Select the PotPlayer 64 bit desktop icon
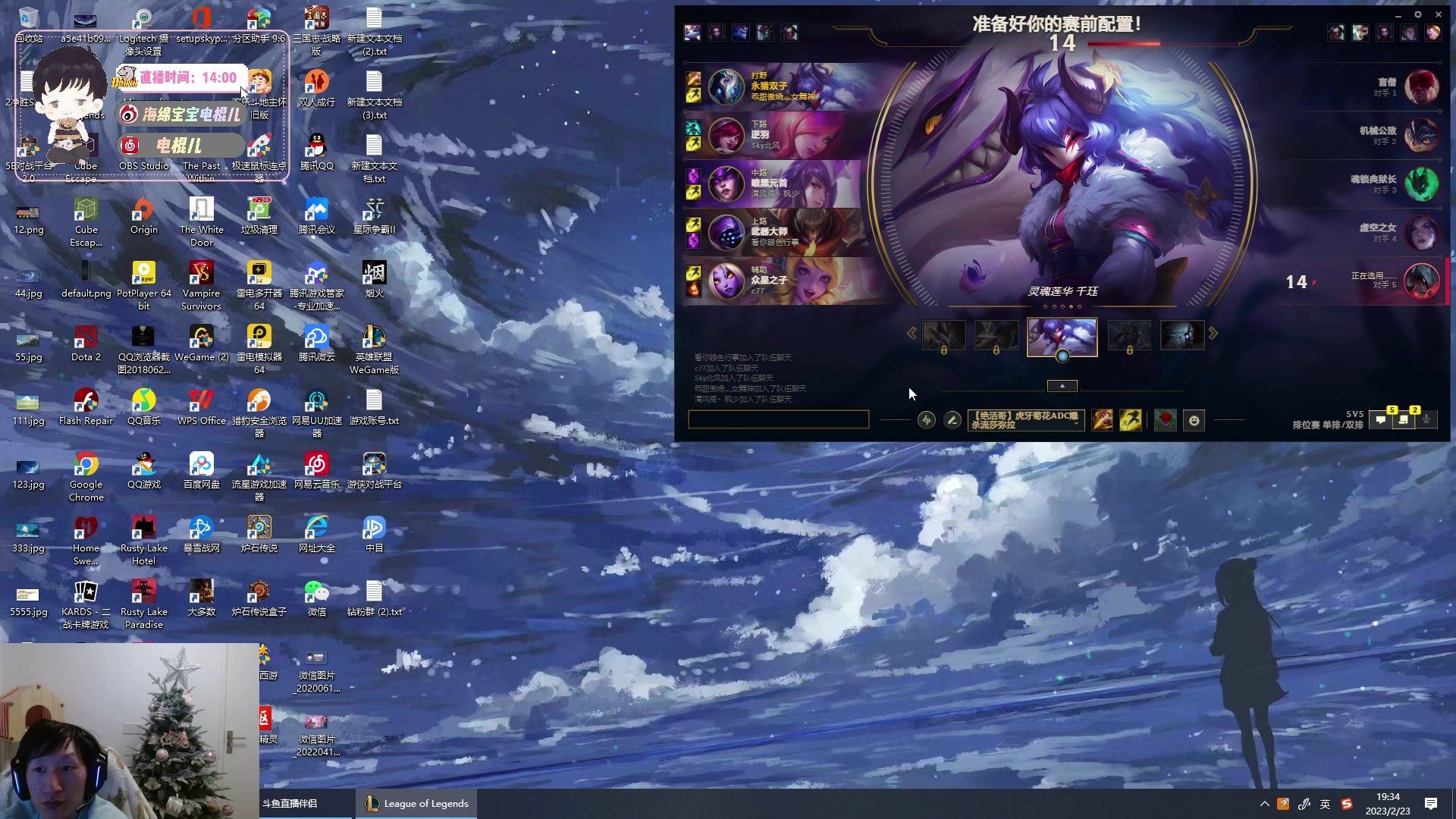Viewport: 1456px width, 819px height. pyautogui.click(x=144, y=285)
